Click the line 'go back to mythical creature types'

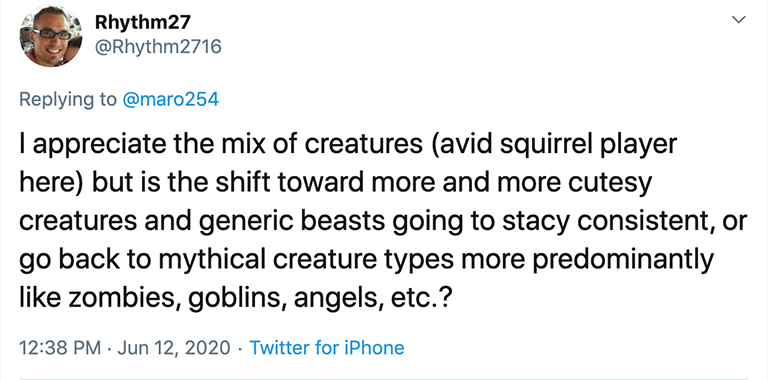point(366,260)
